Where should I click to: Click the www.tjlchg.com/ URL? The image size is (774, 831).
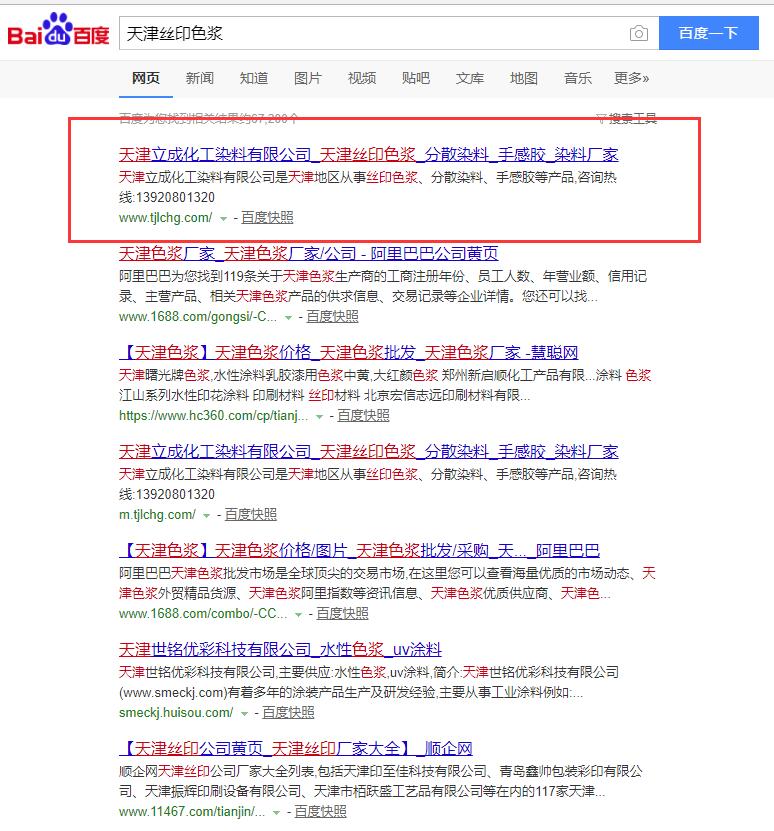coord(165,217)
